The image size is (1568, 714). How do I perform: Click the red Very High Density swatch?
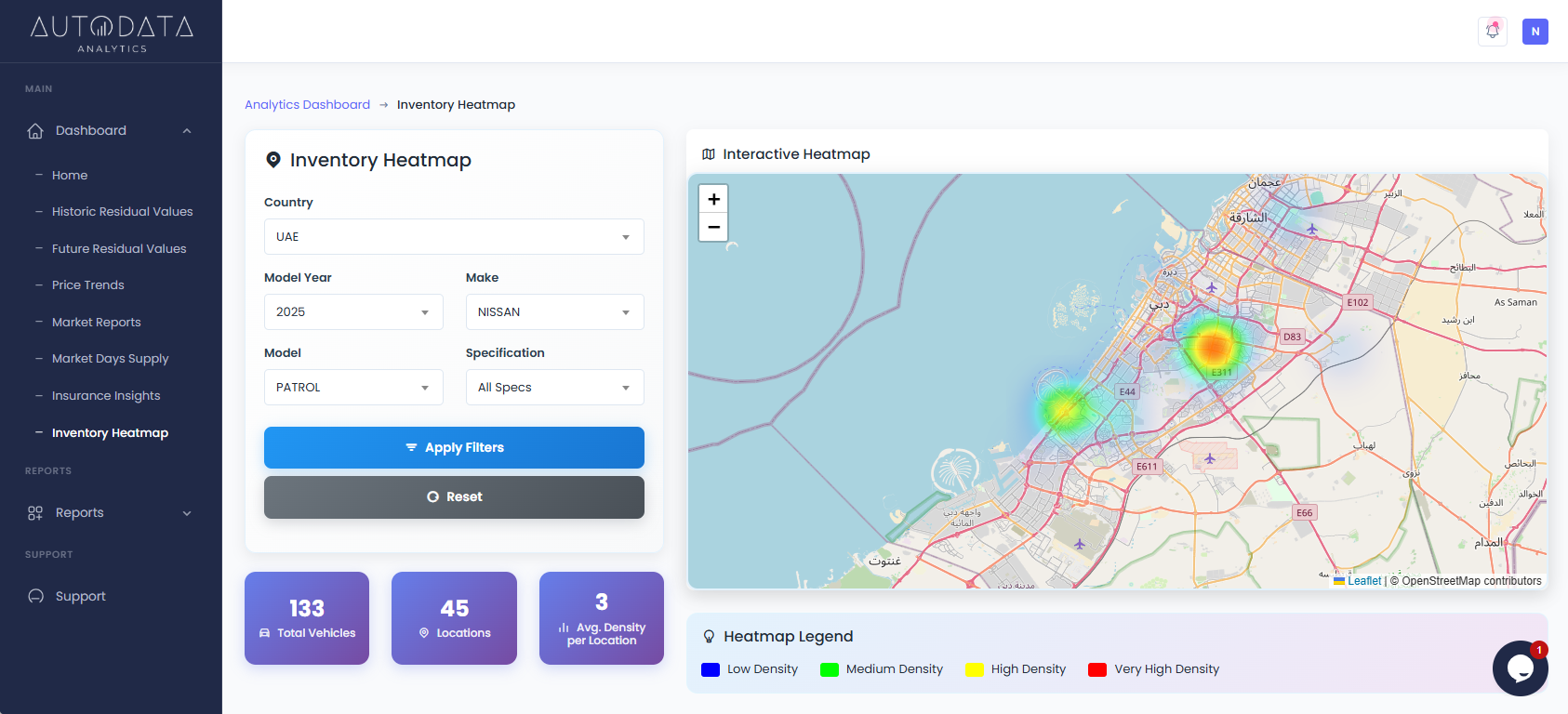(1096, 669)
